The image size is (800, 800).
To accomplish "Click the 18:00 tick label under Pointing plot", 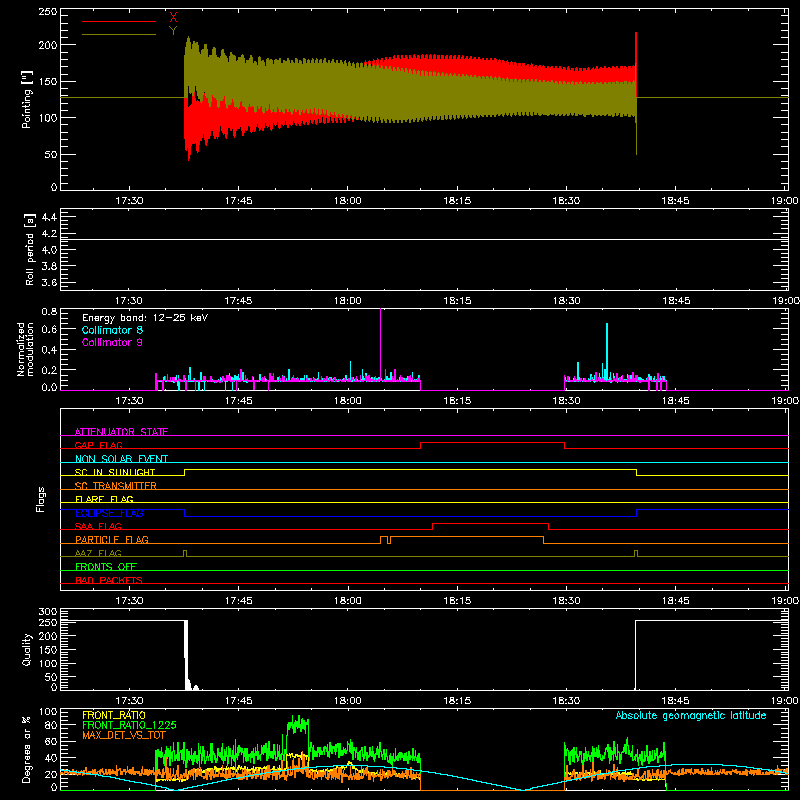I will pos(347,201).
